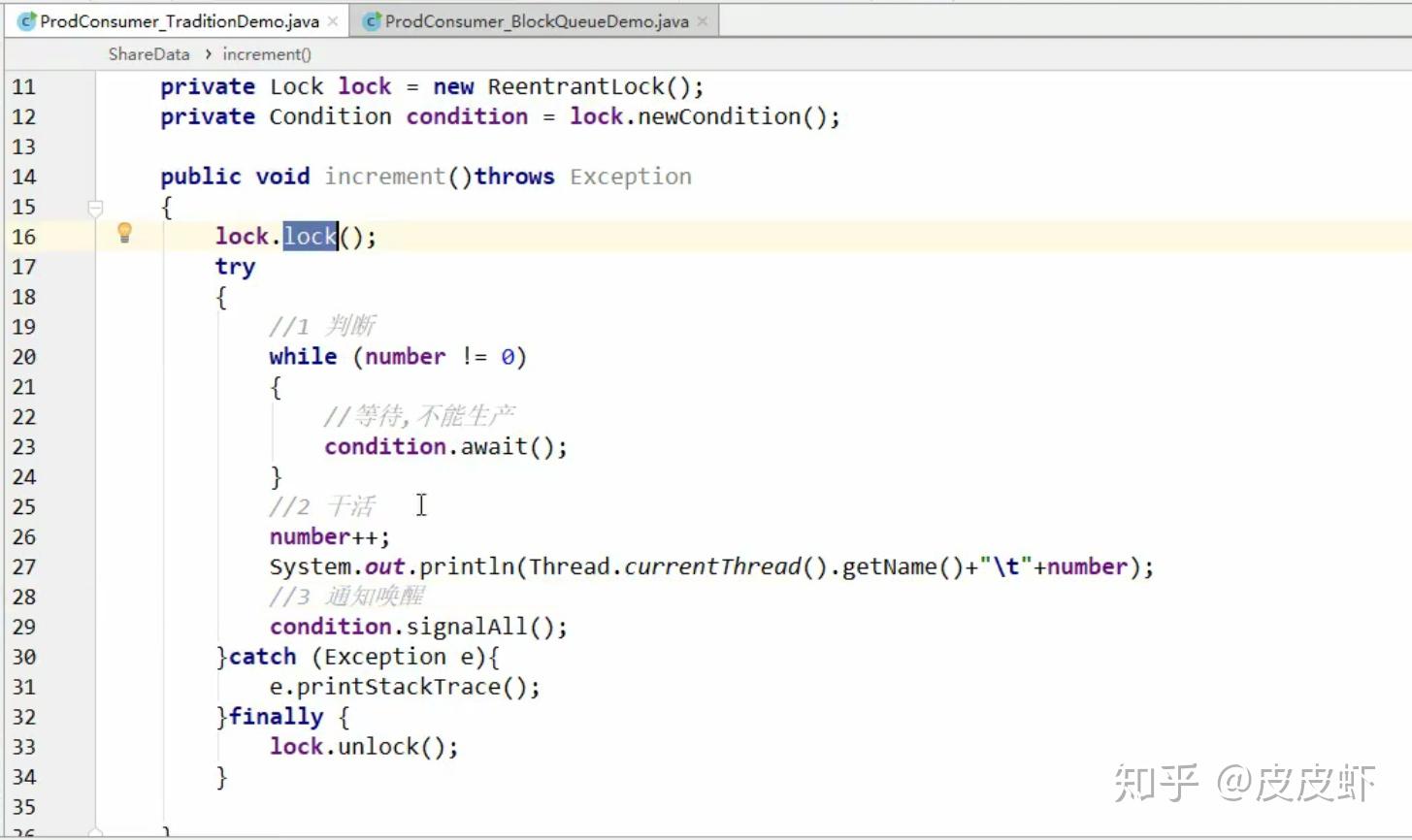1412x840 pixels.
Task: Collapse the increment() method fold marker
Action: click(95, 207)
